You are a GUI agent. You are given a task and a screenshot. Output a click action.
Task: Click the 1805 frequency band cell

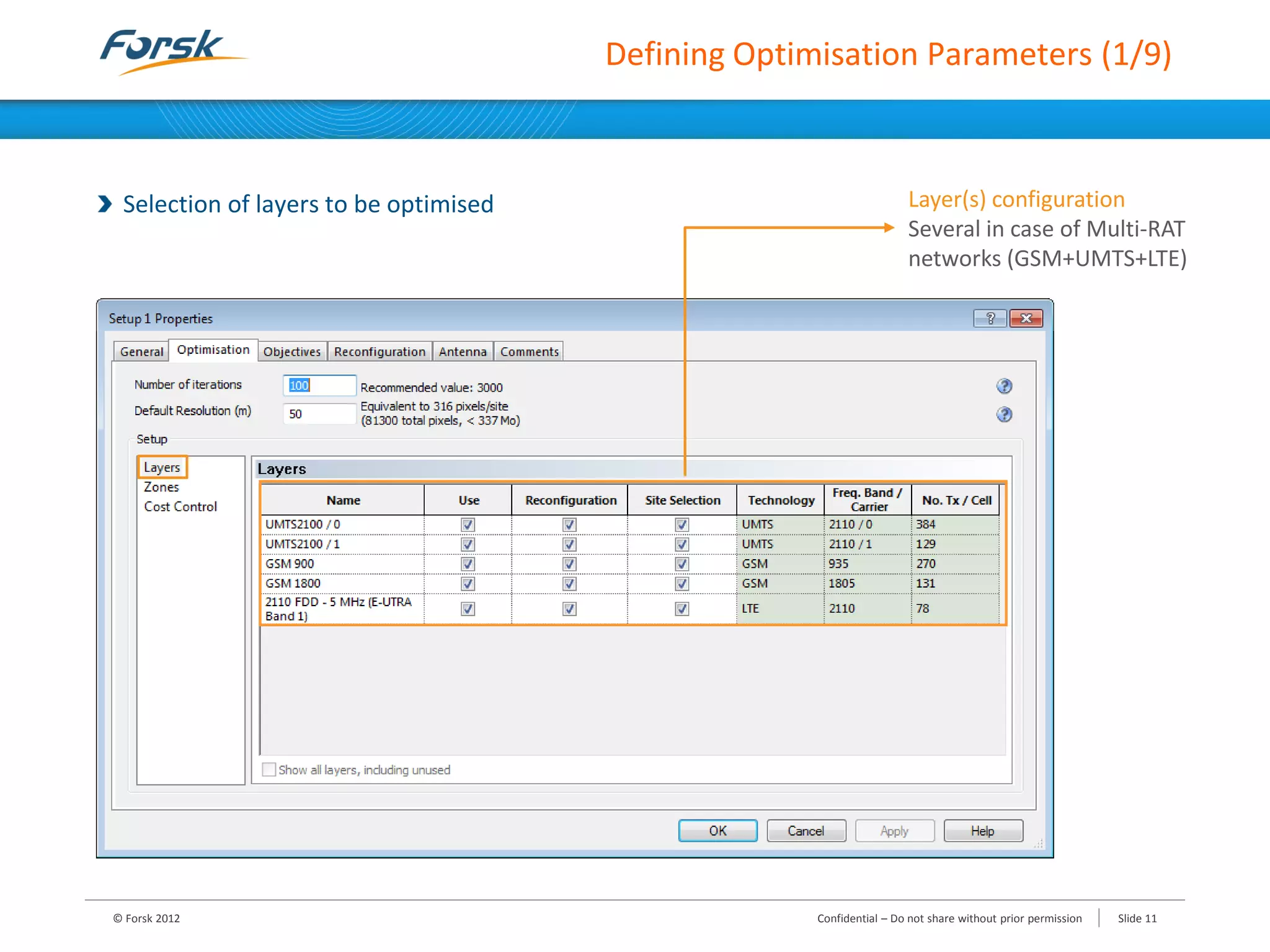868,584
